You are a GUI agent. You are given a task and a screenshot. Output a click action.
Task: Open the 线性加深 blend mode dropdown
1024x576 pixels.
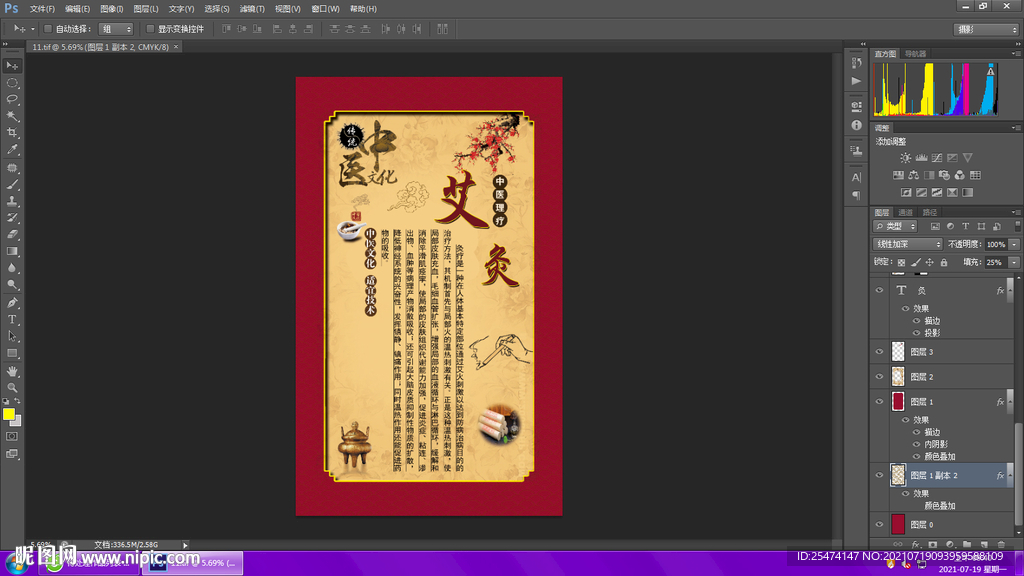[908, 244]
